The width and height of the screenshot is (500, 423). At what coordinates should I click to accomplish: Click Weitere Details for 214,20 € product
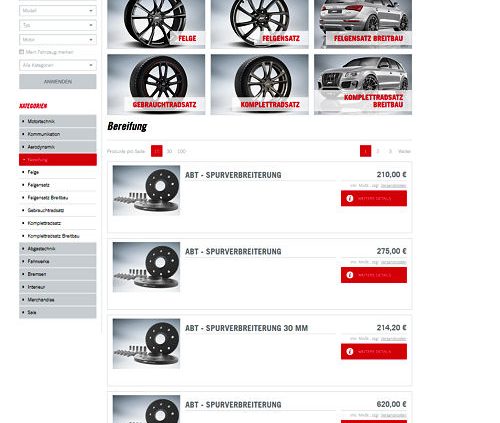tap(374, 352)
